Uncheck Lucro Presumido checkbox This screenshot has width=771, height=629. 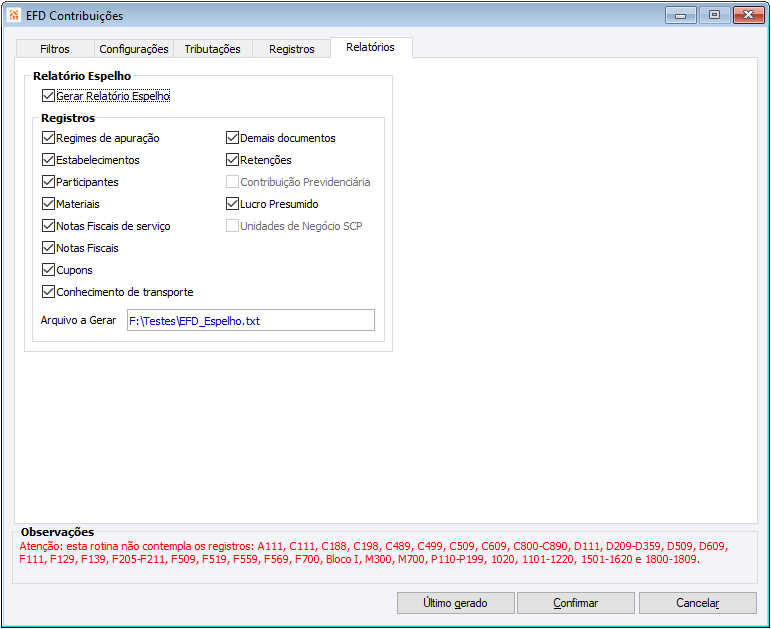pos(232,204)
